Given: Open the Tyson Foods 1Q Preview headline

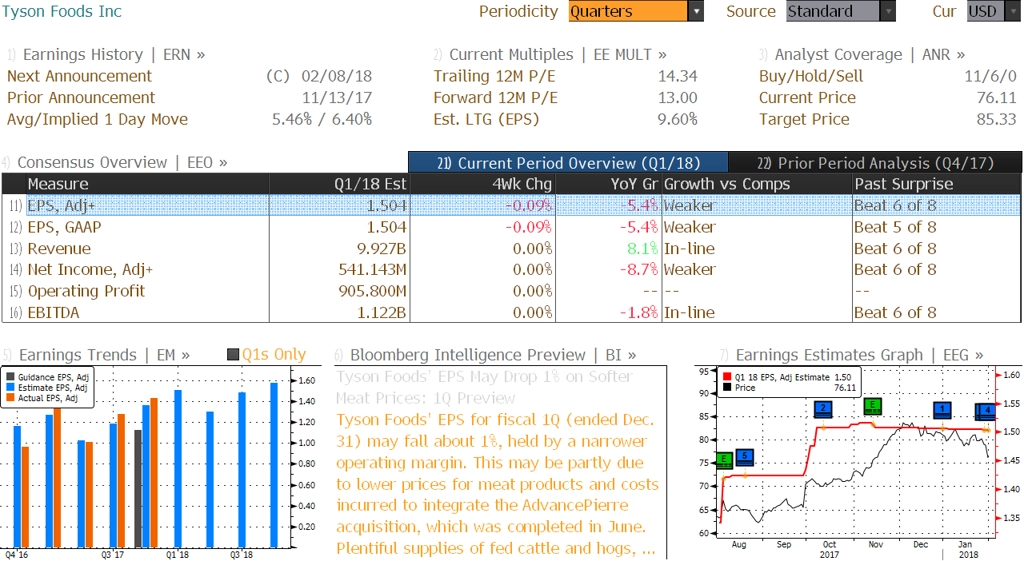Looking at the screenshot, I should (485, 387).
